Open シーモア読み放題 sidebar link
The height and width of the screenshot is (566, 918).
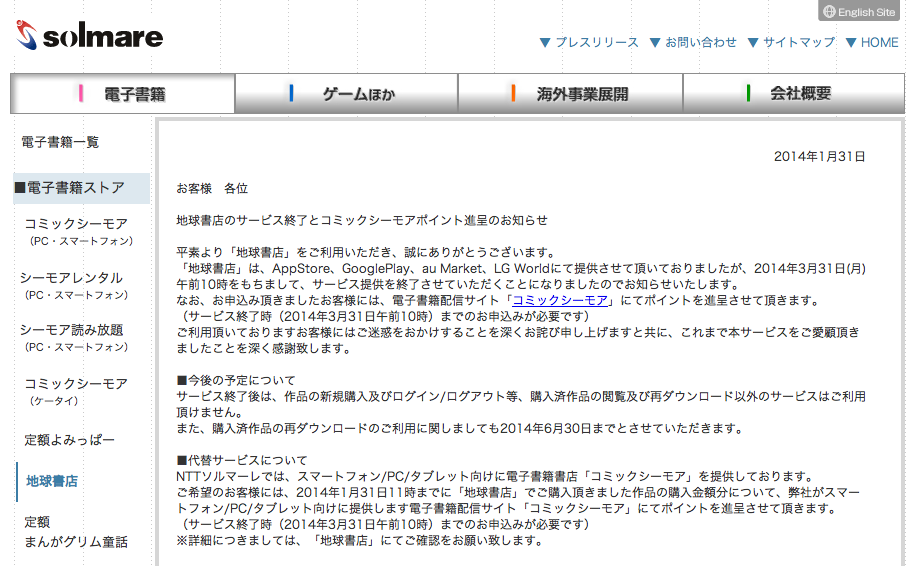click(x=74, y=338)
